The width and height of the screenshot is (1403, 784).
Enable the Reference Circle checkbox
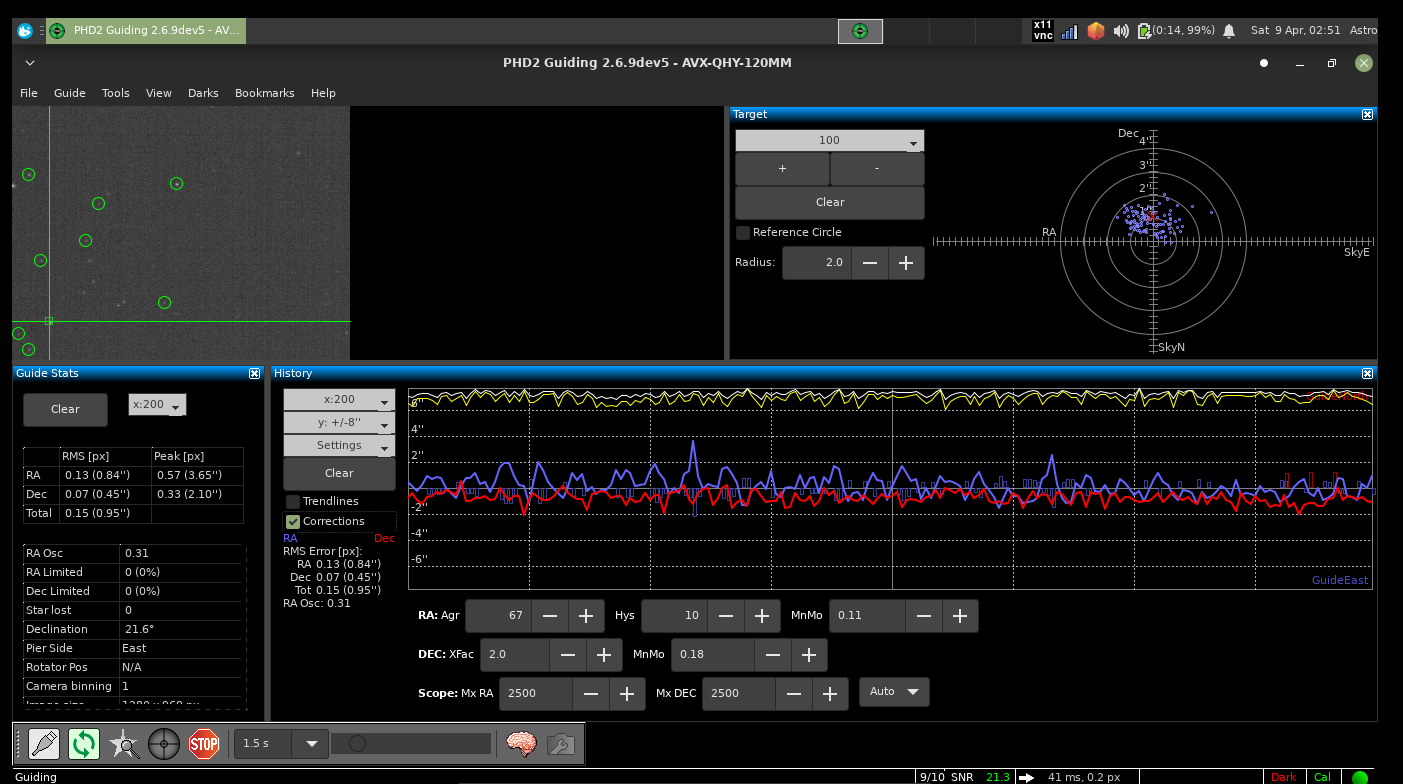coord(743,233)
